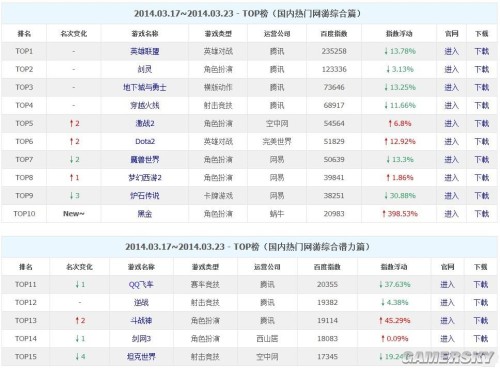Image resolution: width=500 pixels, height=369 pixels.
Task: Click 进入 in the TOP9 row
Action: 451,196
